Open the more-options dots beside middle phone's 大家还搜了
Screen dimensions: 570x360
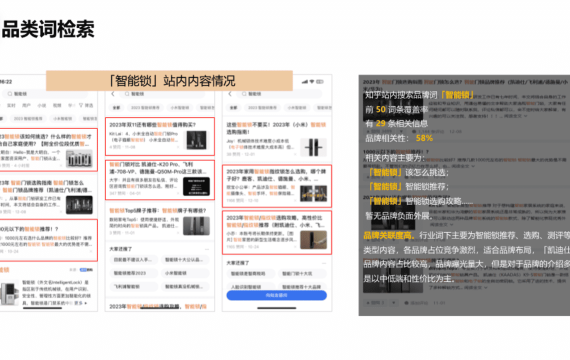pyautogui.click(x=207, y=249)
